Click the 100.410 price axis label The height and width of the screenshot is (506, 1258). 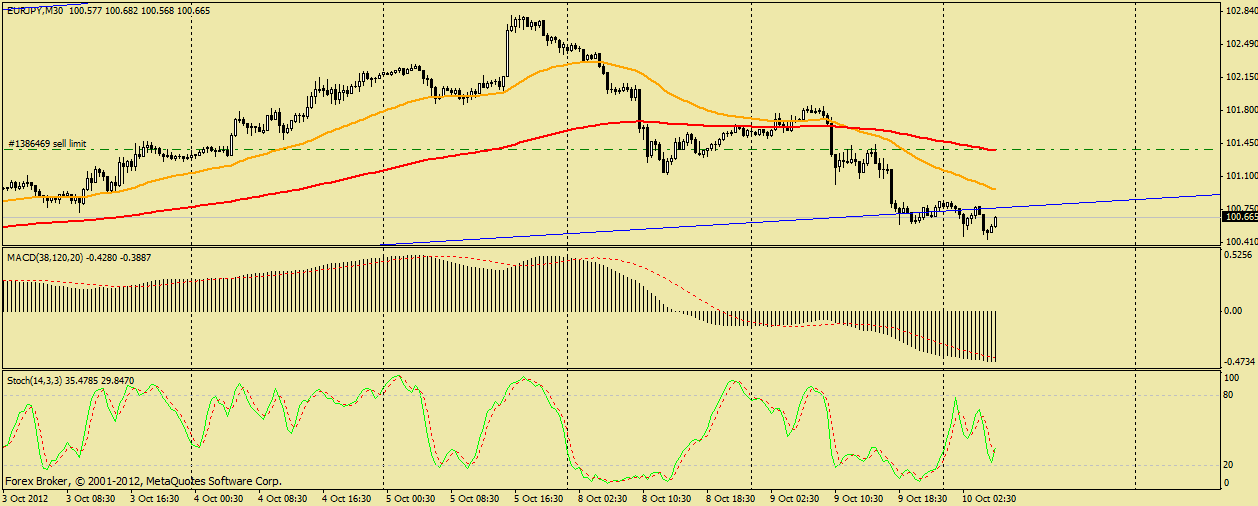1240,241
